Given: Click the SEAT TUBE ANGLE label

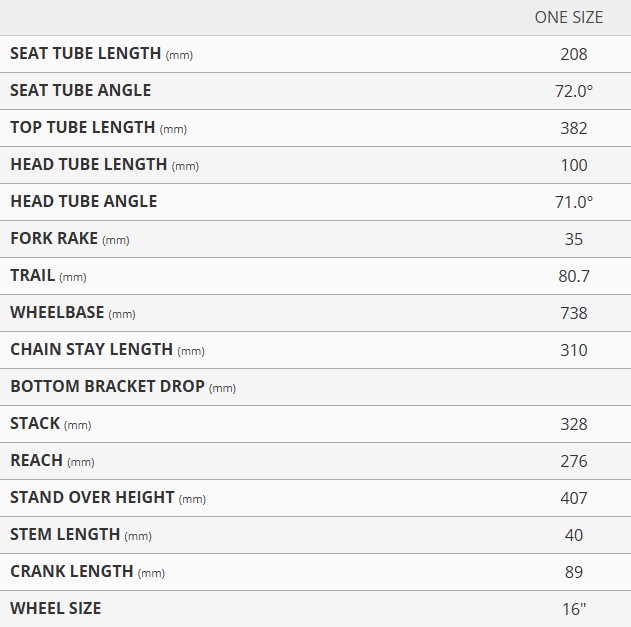Looking at the screenshot, I should [80, 91].
